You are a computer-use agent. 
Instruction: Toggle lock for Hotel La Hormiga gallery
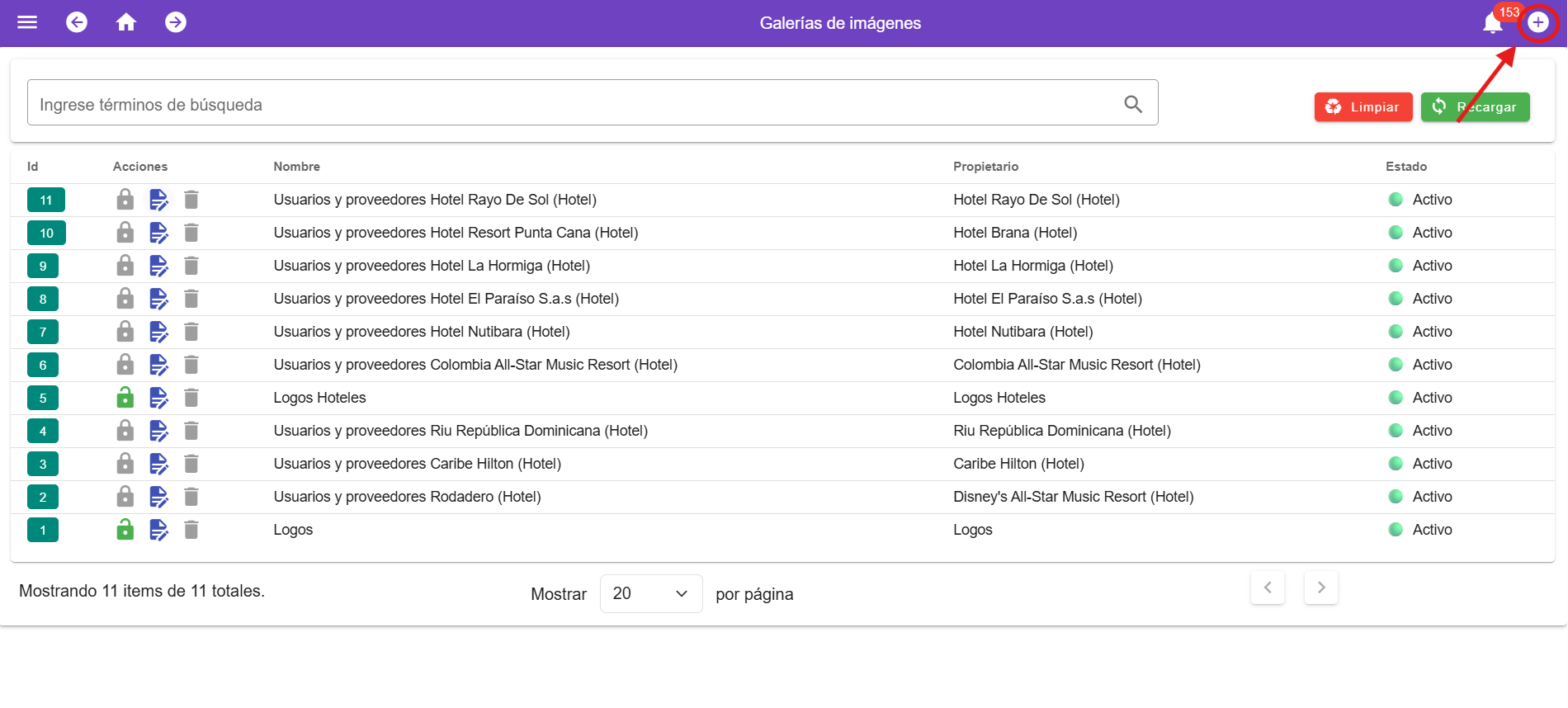125,266
